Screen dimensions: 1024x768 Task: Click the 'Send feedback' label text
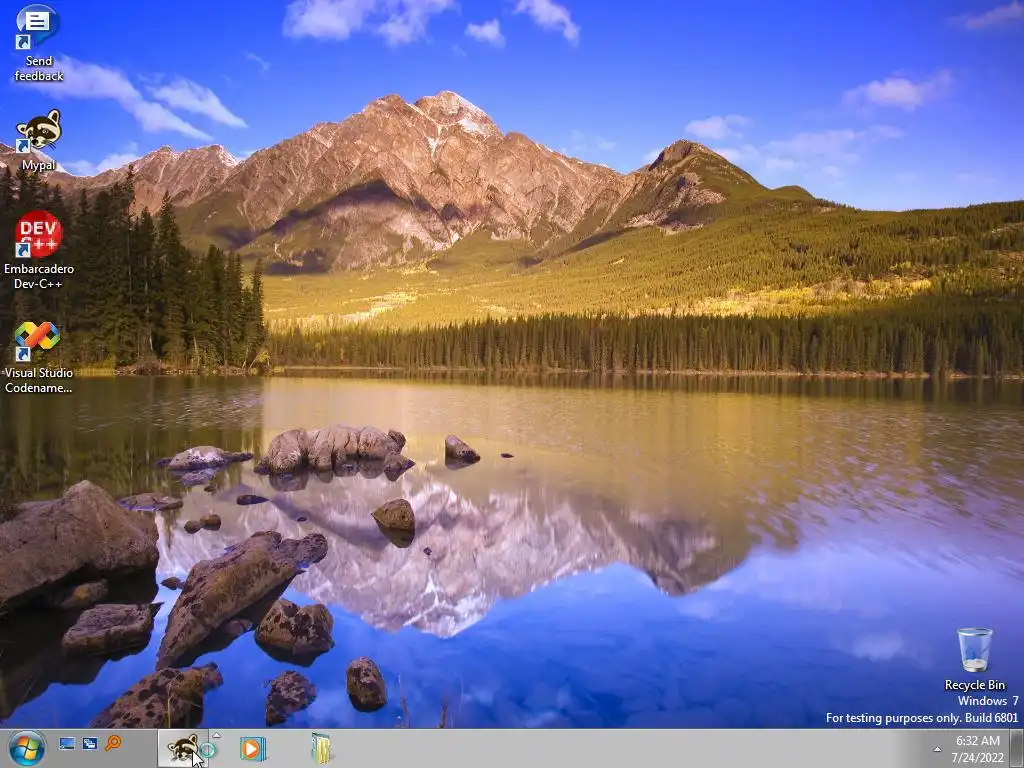39,69
